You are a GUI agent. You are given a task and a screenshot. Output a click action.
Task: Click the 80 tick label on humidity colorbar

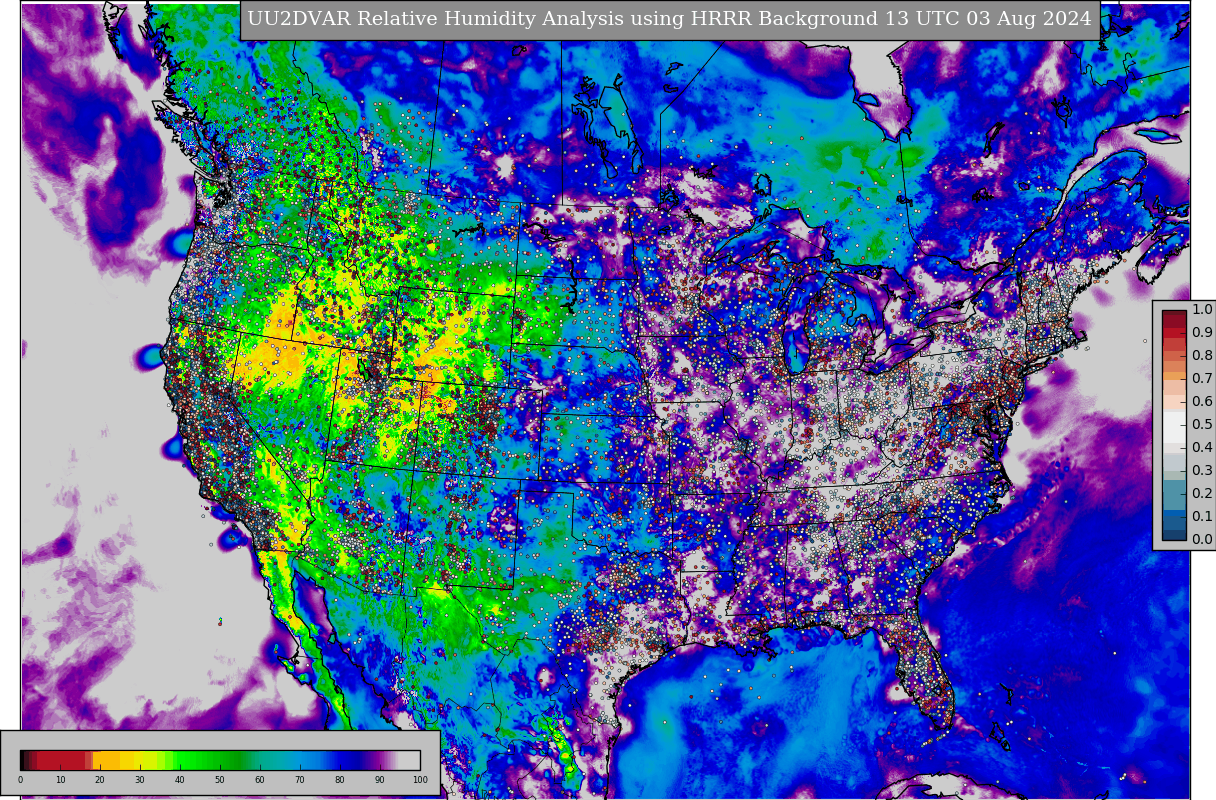(340, 780)
